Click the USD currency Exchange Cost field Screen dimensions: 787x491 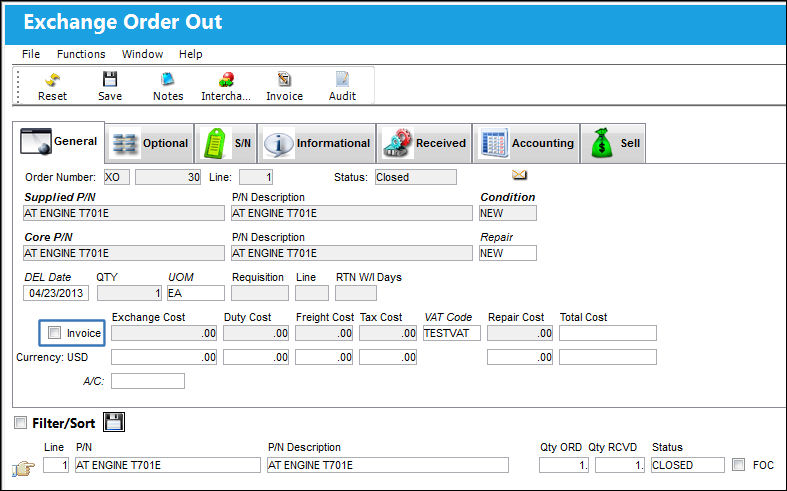(x=164, y=357)
